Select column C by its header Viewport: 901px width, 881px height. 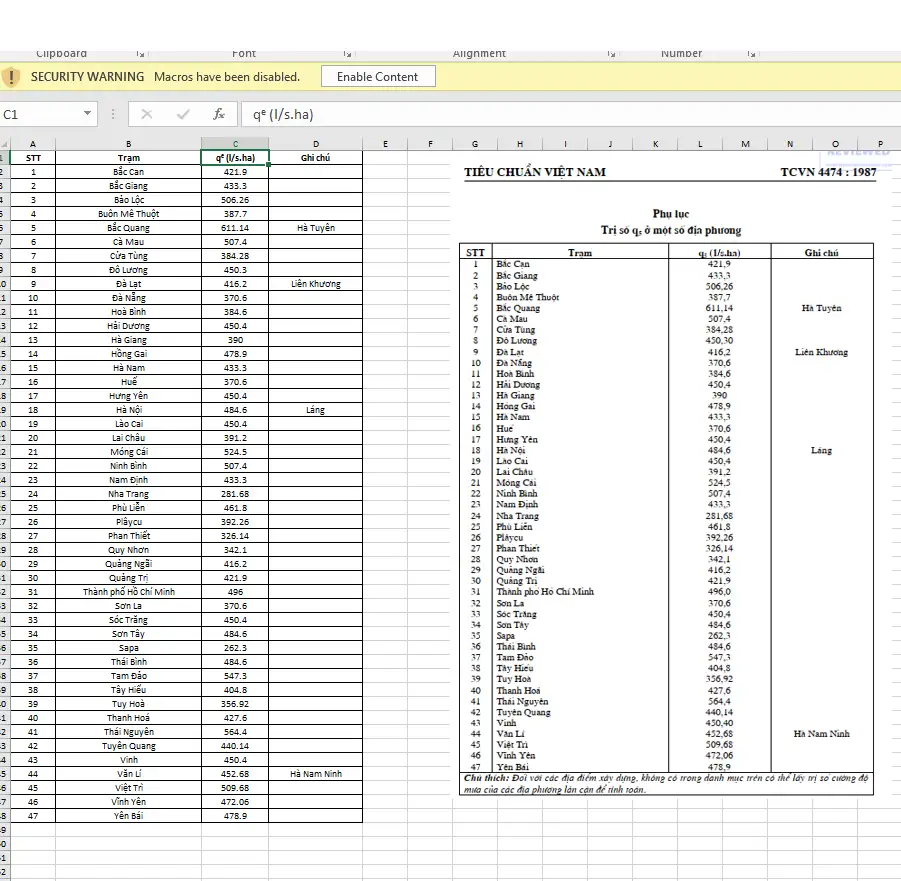[x=235, y=144]
